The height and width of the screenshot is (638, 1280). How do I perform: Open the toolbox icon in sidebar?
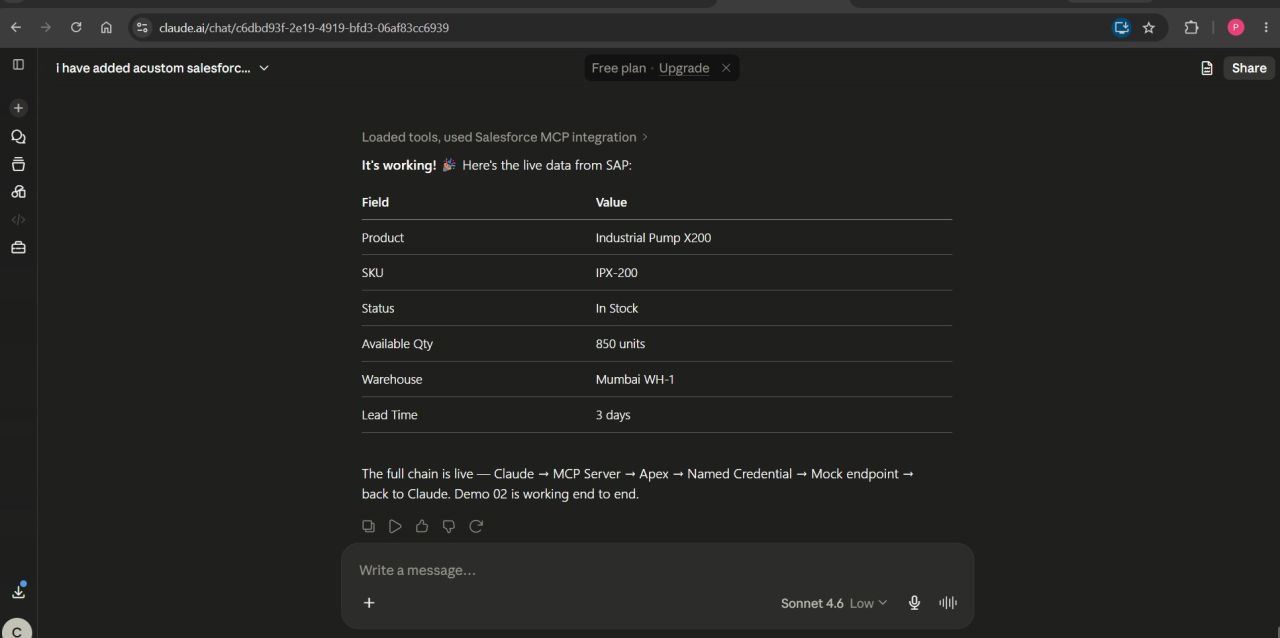pos(18,248)
